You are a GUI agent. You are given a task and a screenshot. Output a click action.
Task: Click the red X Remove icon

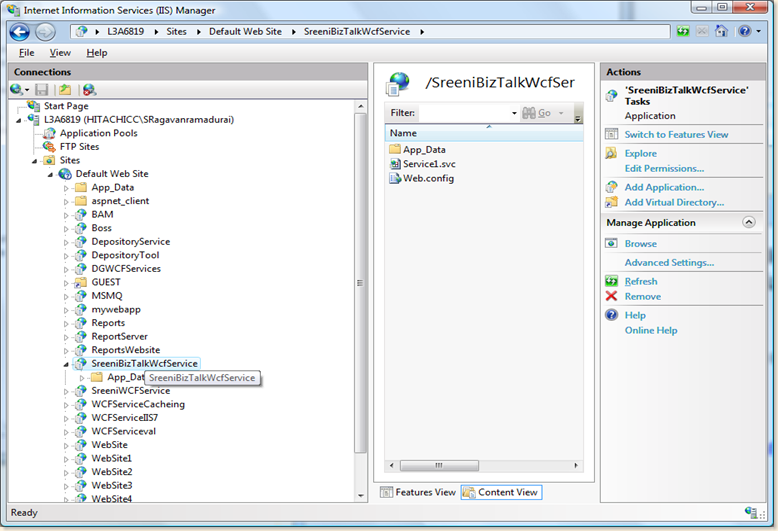[611, 296]
